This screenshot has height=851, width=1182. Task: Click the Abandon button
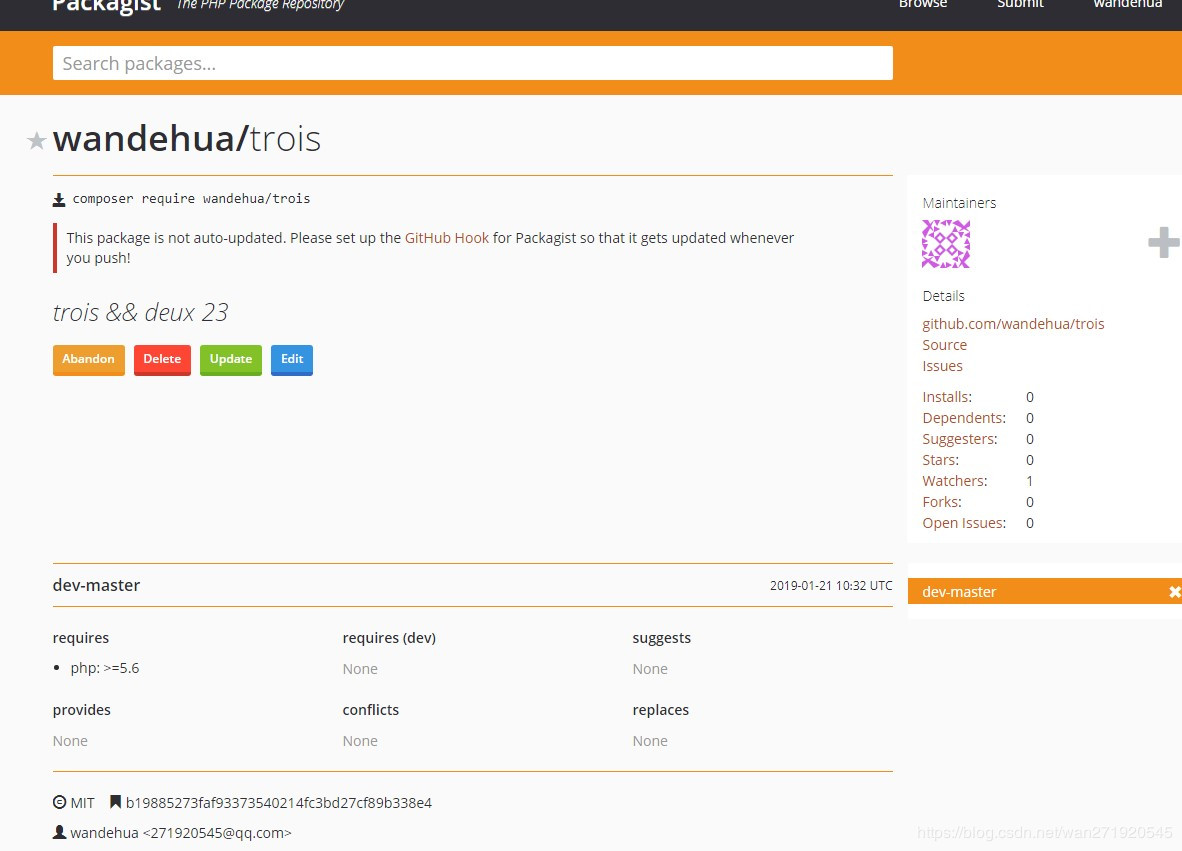coord(88,360)
